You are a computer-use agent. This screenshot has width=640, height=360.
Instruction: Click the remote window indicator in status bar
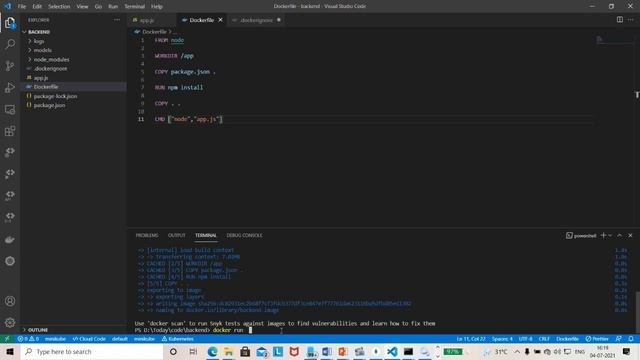tap(7, 339)
